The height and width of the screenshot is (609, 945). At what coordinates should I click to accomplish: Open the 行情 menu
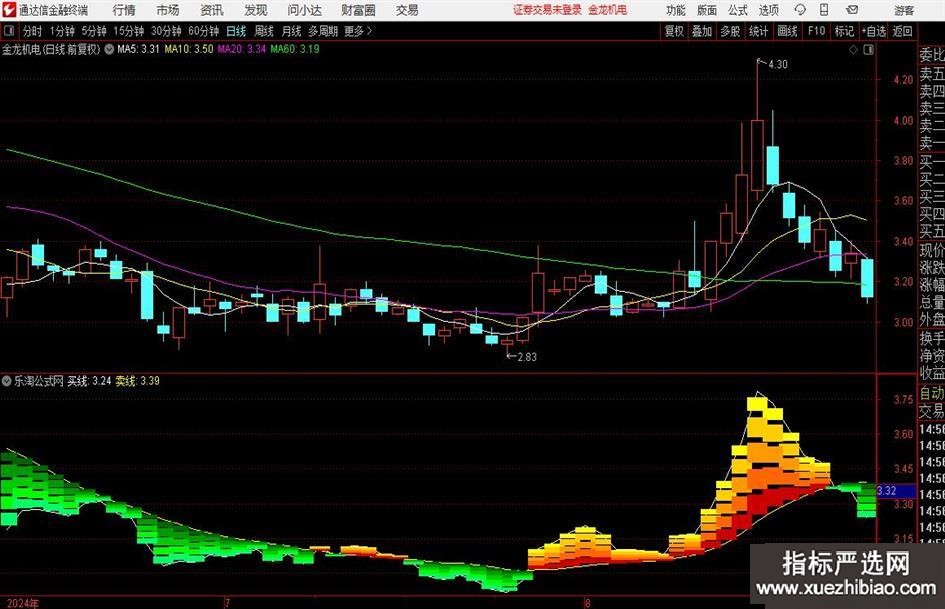click(124, 10)
